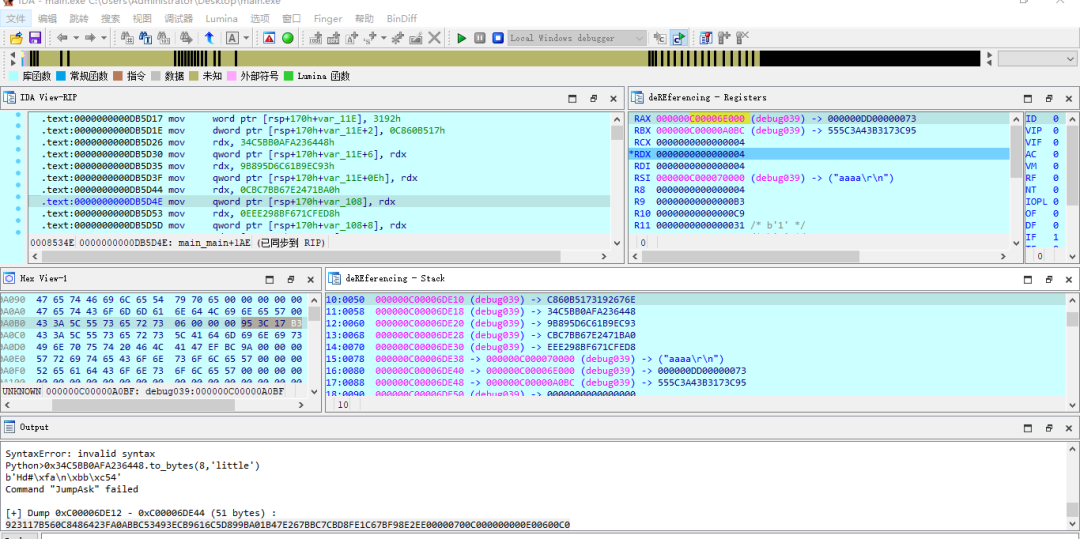The height and width of the screenshot is (539, 1080).
Task: Click the blue up-arrow jump icon
Action: [x=209, y=38]
